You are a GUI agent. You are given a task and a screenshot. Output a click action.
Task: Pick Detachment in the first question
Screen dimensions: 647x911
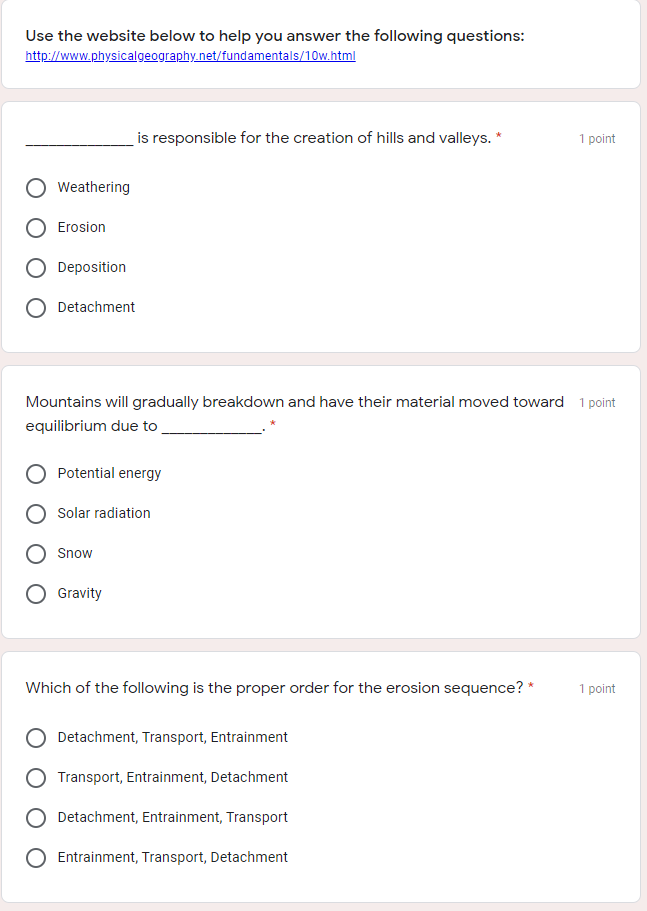coord(36,308)
